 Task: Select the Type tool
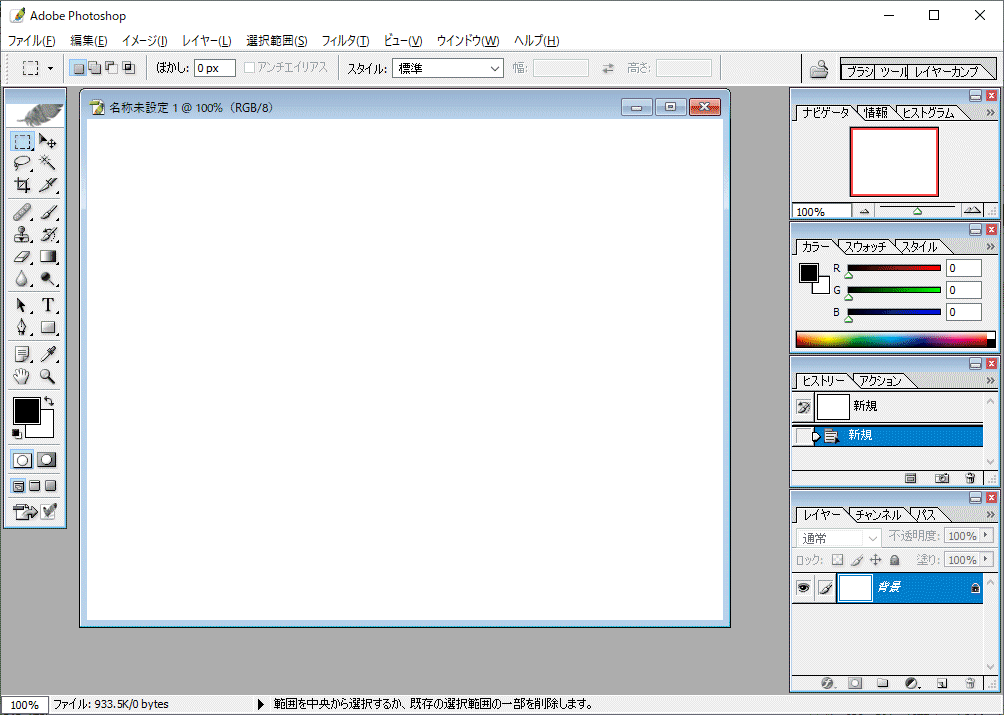click(x=46, y=303)
